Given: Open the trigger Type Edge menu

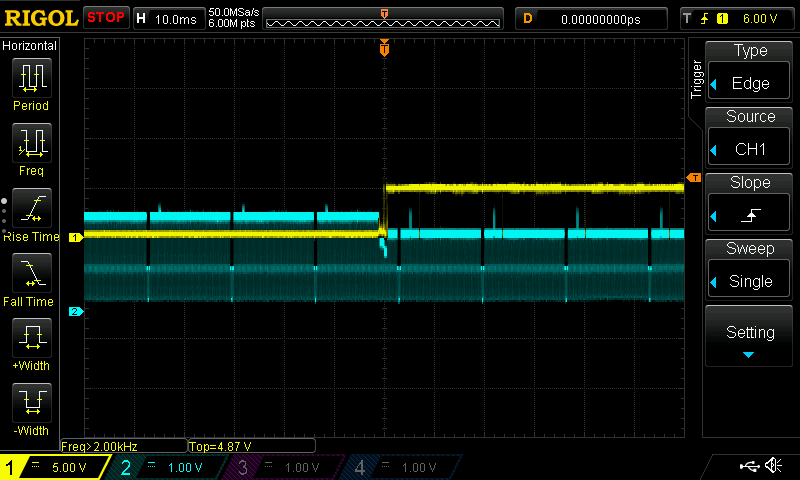Looking at the screenshot, I should tap(750, 72).
